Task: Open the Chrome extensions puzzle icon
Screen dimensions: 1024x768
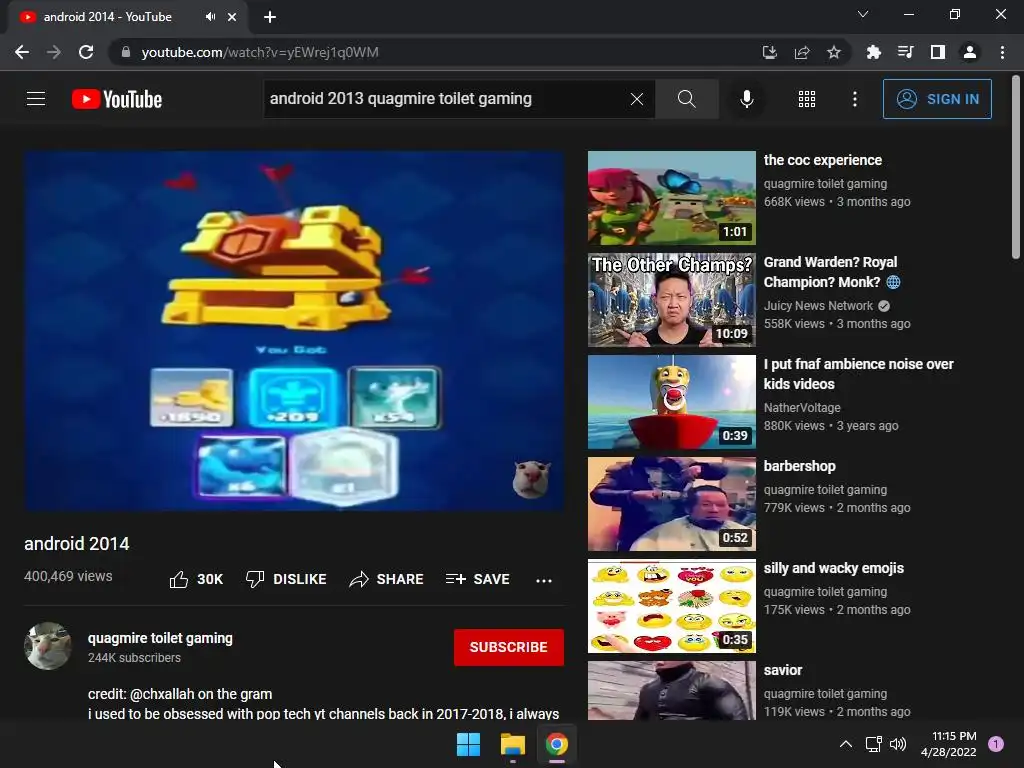Action: click(874, 52)
